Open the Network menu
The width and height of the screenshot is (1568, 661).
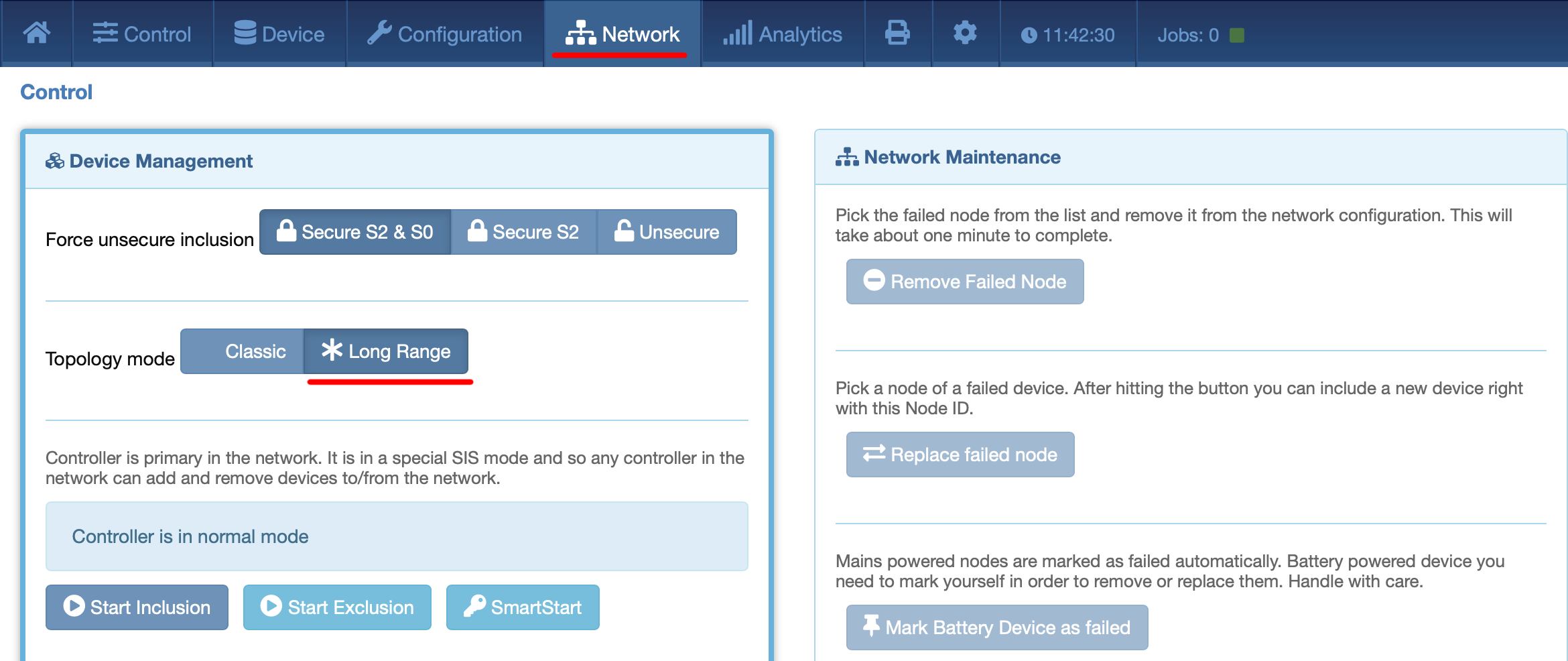coord(622,34)
